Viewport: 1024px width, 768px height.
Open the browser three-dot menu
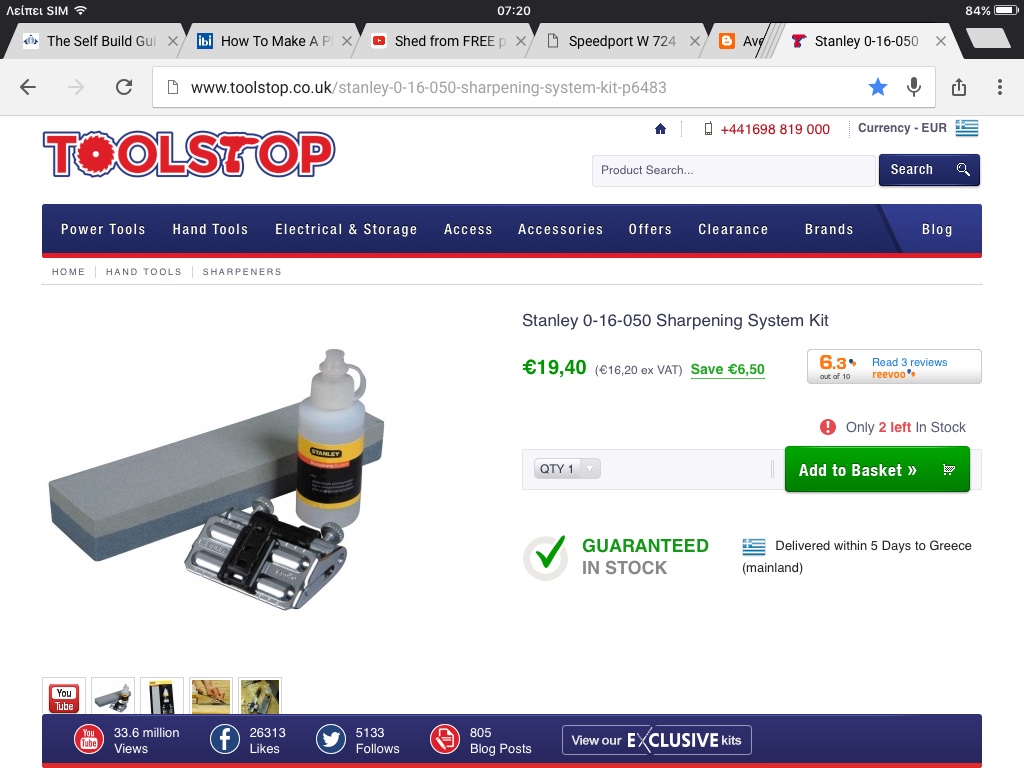(999, 87)
